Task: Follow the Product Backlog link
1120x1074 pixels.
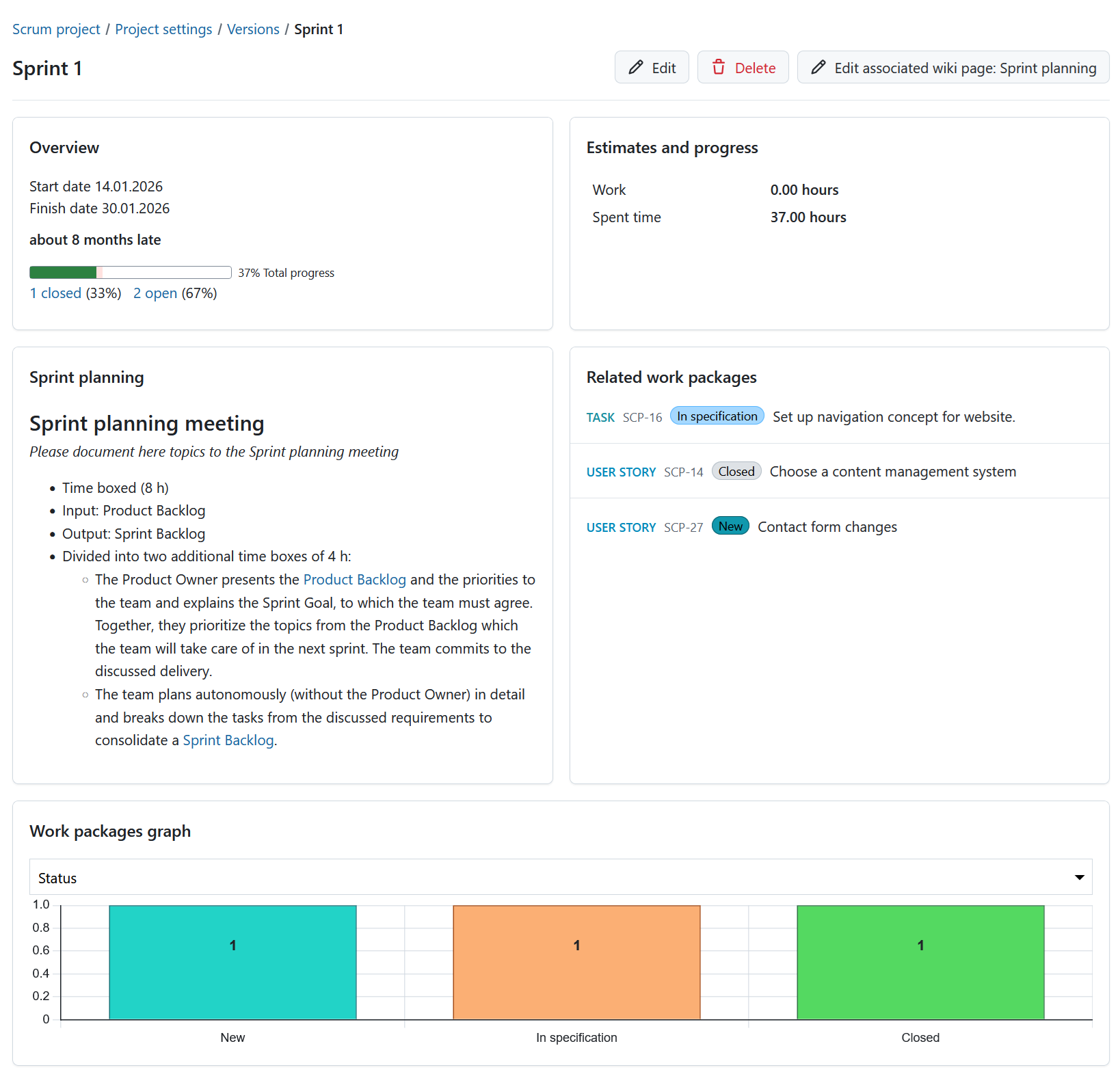Action: tap(355, 580)
